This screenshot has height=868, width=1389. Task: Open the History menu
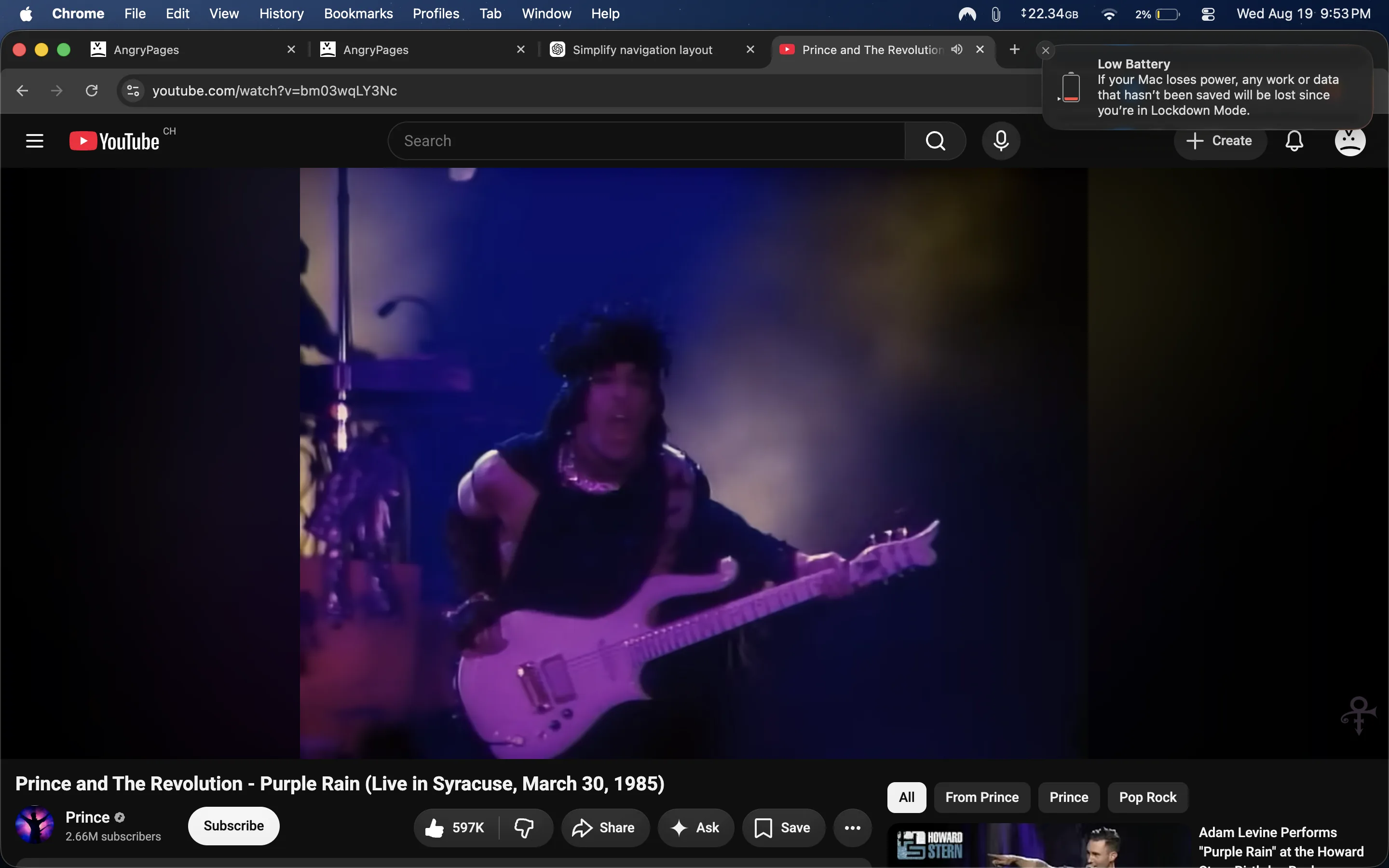(281, 14)
